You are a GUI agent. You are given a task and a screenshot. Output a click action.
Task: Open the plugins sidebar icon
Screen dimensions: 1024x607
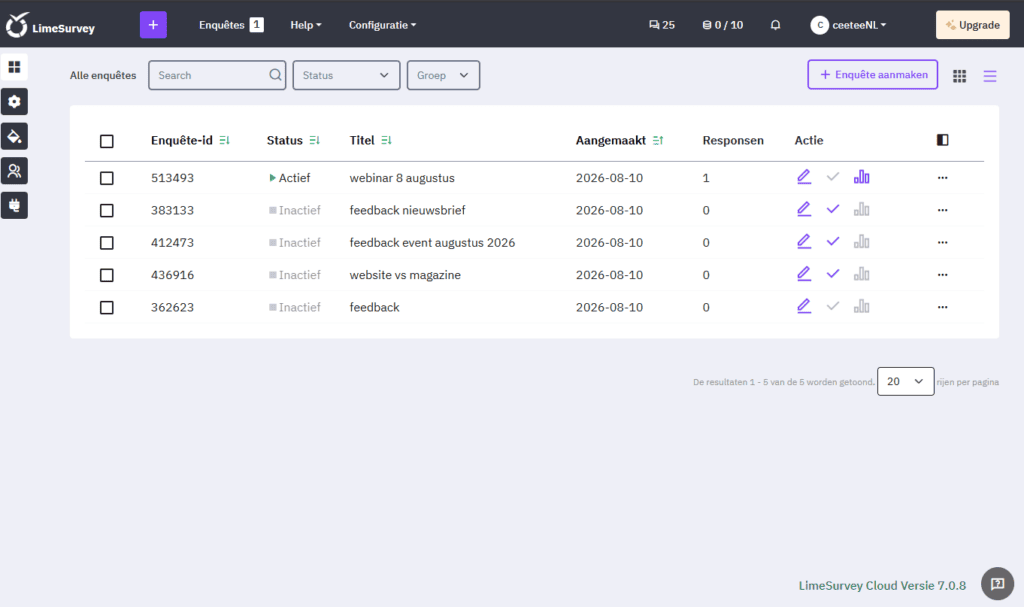coord(14,206)
